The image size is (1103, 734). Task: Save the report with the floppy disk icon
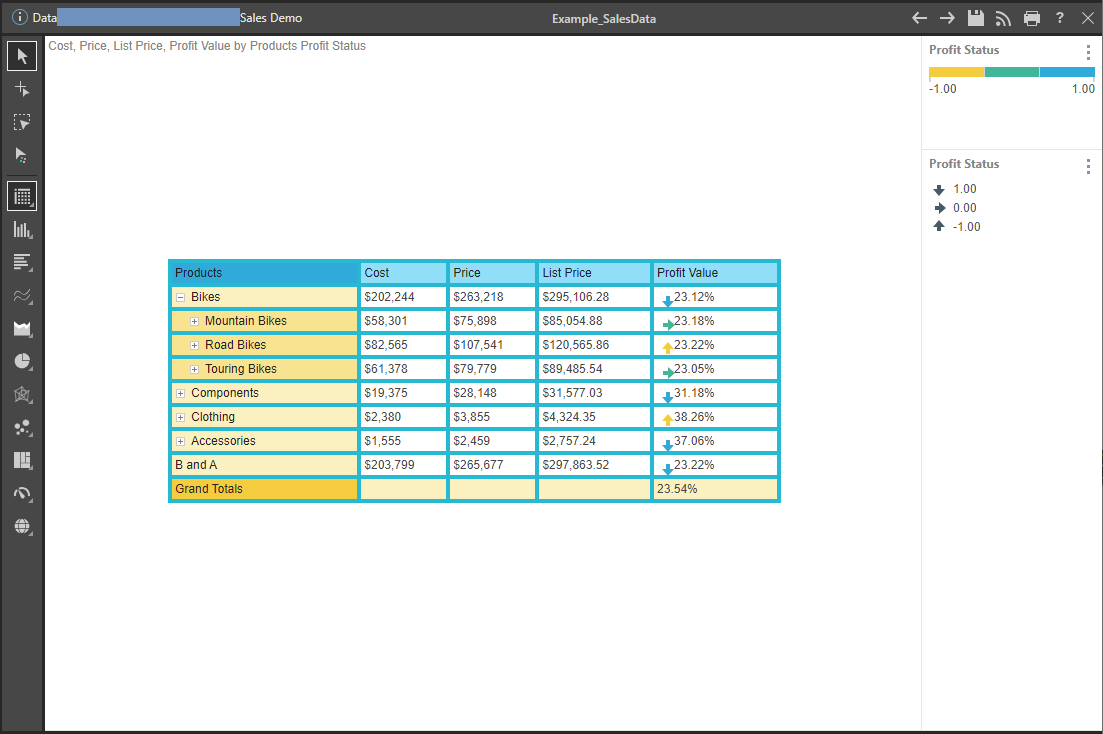975,18
